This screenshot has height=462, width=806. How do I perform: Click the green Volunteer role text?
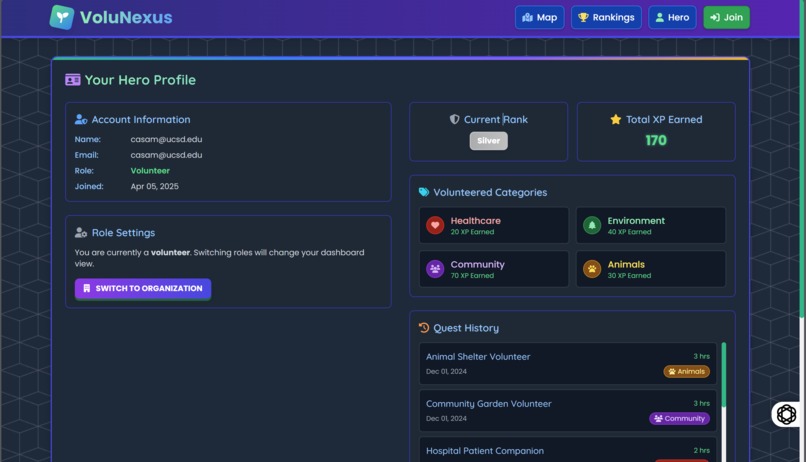coord(150,171)
